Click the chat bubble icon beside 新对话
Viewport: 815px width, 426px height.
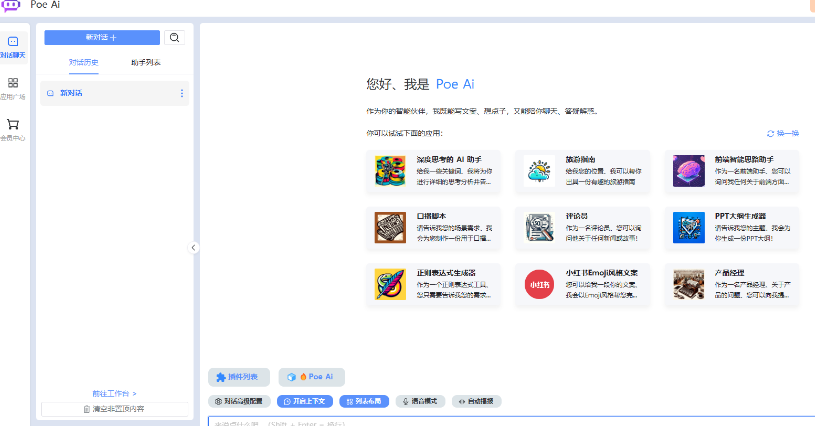click(x=50, y=94)
